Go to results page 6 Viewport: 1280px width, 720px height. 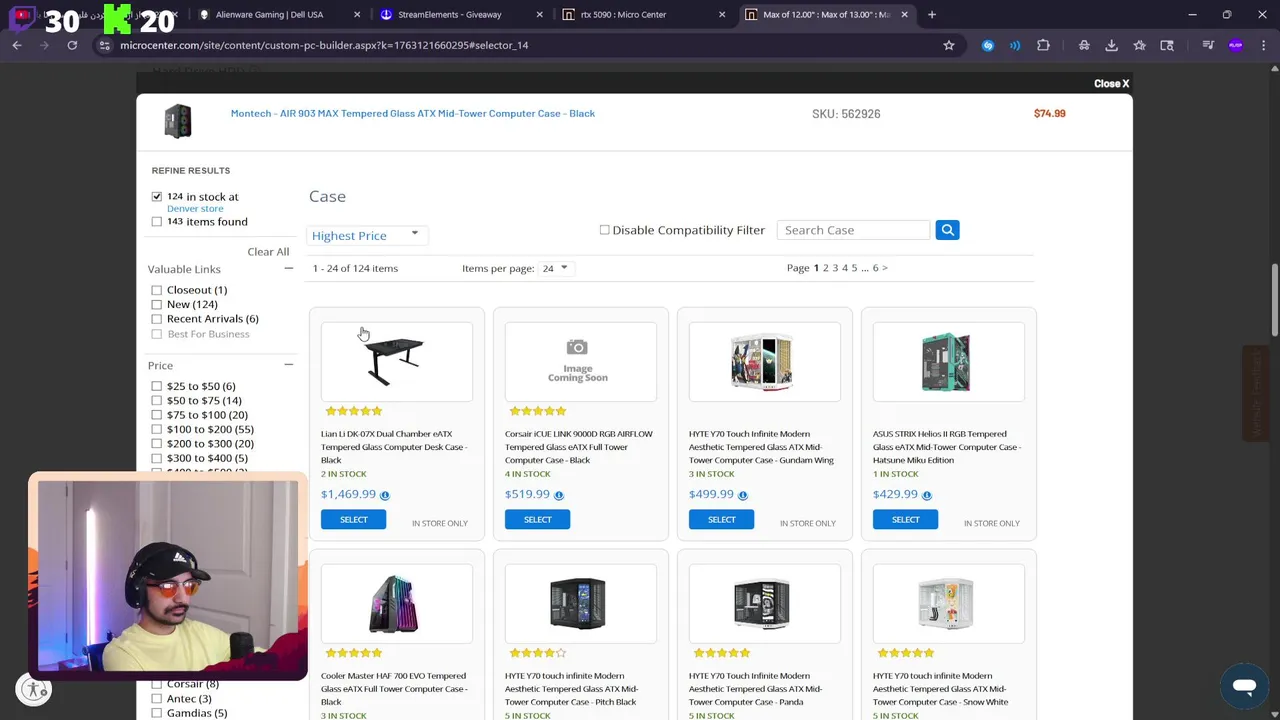pos(875,268)
